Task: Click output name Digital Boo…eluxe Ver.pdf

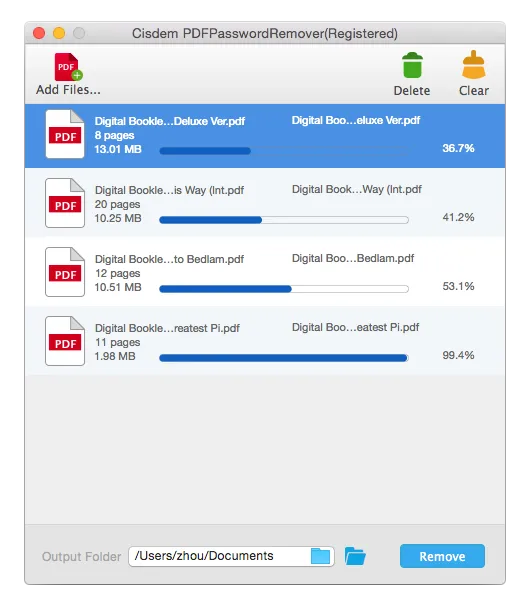Action: pyautogui.click(x=356, y=120)
